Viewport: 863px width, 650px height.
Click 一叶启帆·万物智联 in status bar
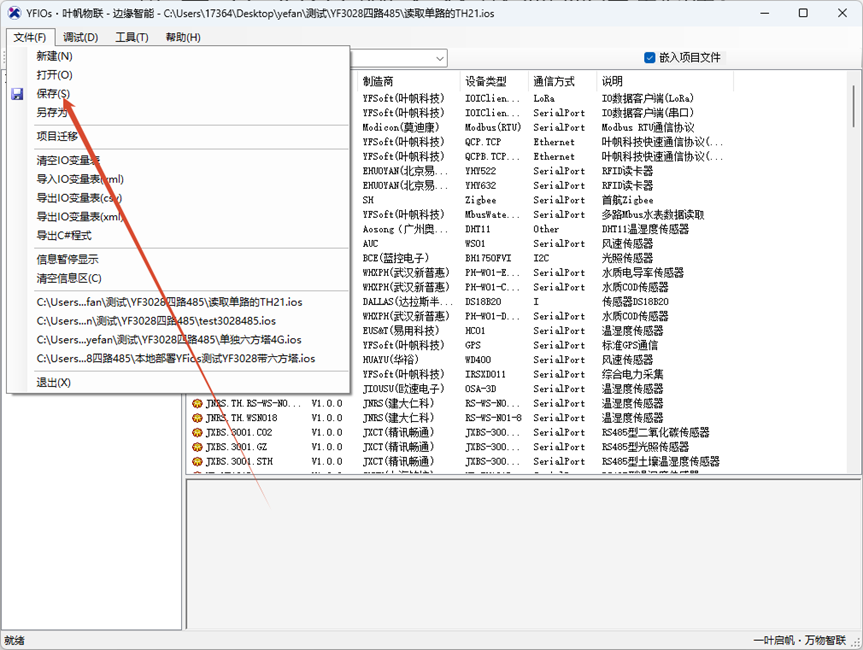click(800, 640)
